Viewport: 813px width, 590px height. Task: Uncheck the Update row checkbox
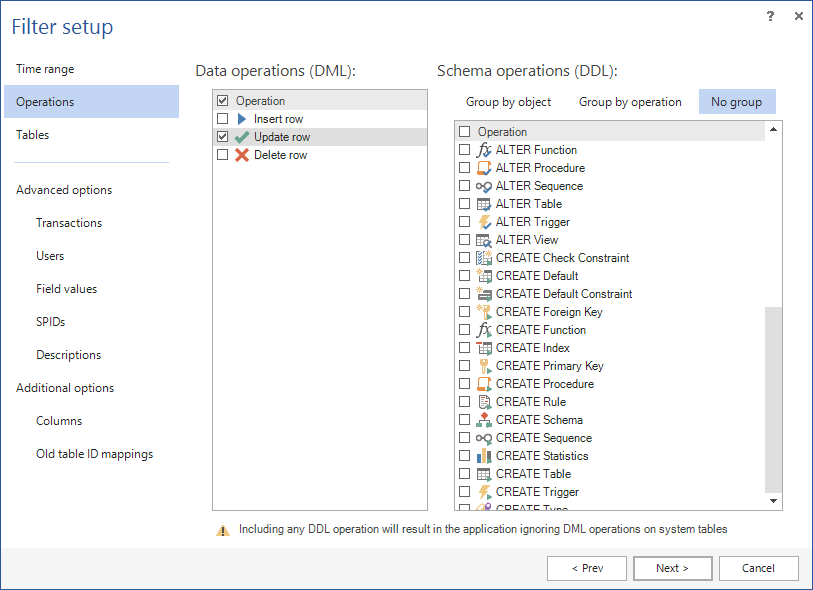tap(222, 137)
